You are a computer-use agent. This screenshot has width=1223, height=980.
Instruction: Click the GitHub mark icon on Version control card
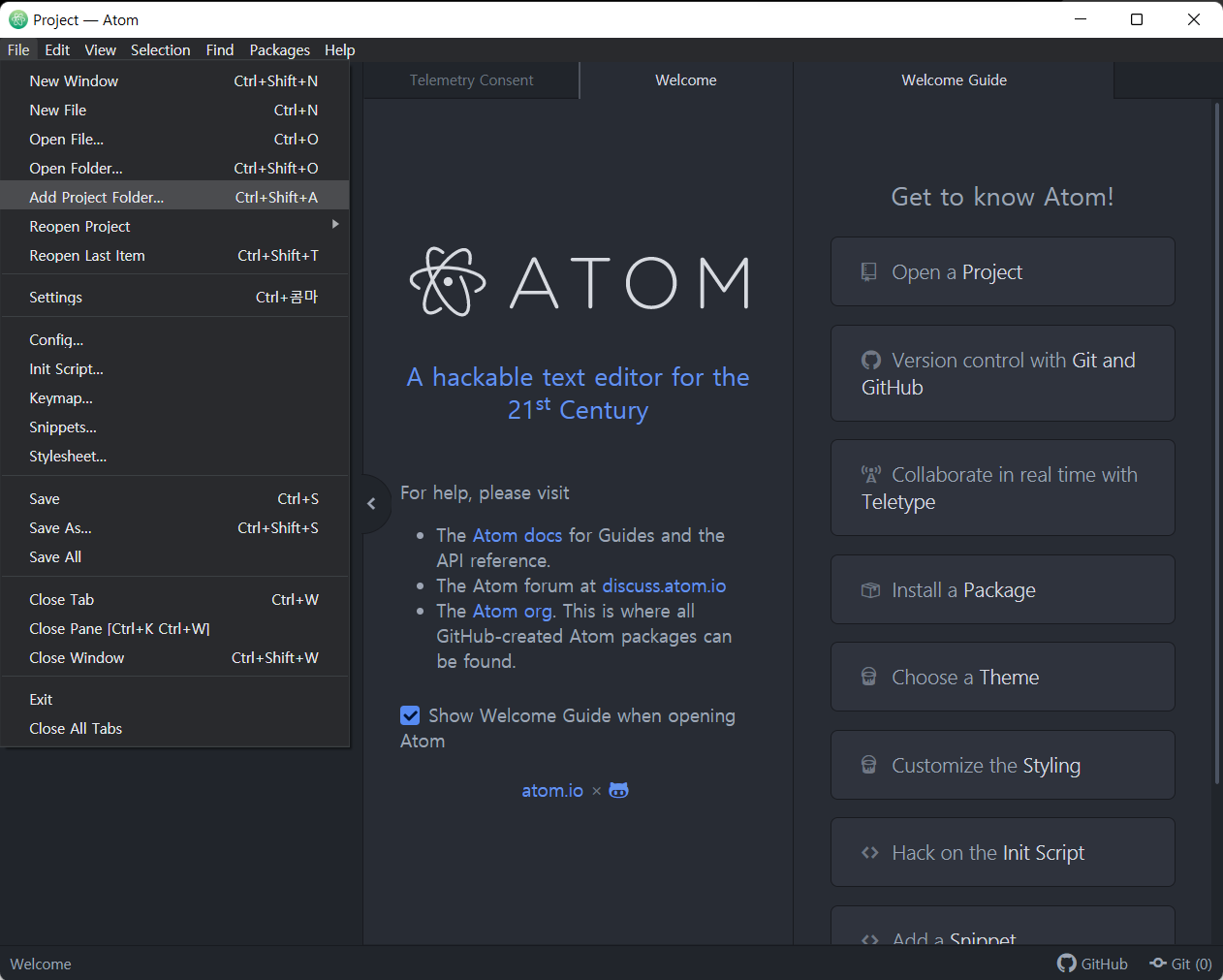pyautogui.click(x=871, y=361)
